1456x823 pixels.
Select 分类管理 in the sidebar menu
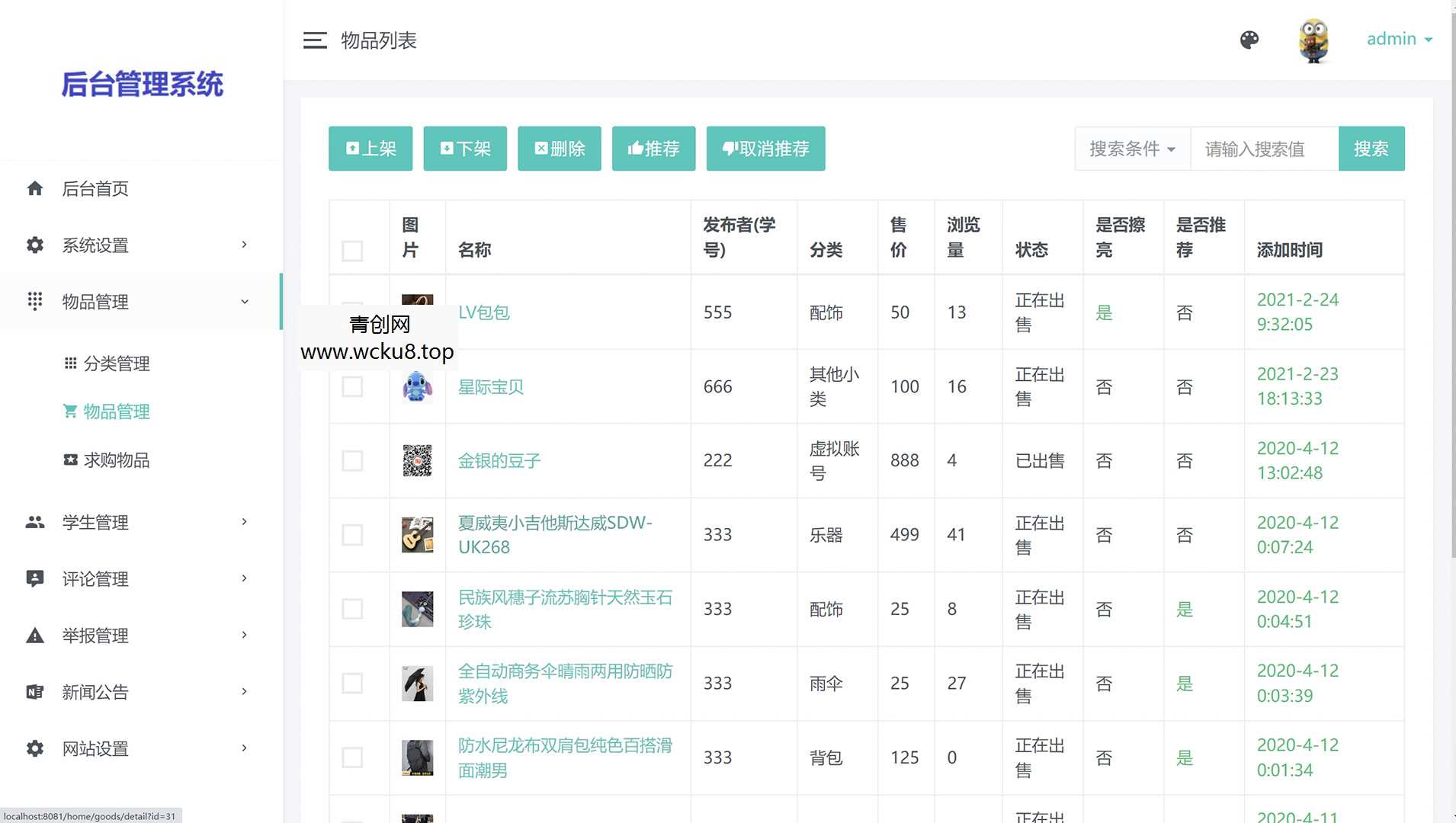click(116, 363)
